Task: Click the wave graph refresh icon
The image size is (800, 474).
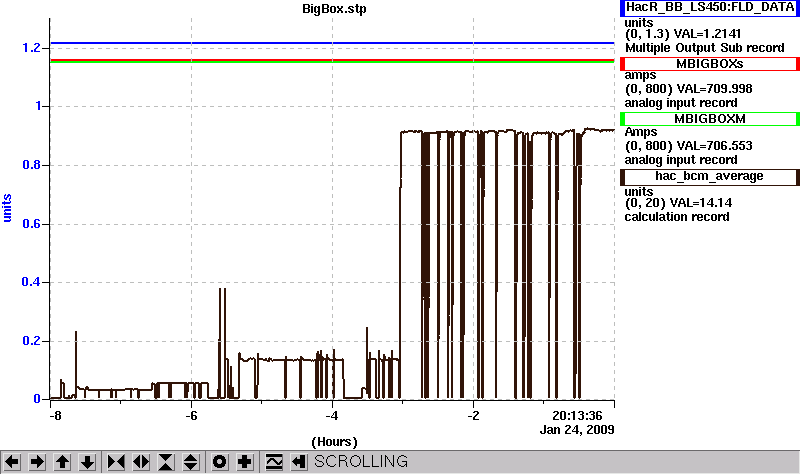Action: (x=274, y=462)
